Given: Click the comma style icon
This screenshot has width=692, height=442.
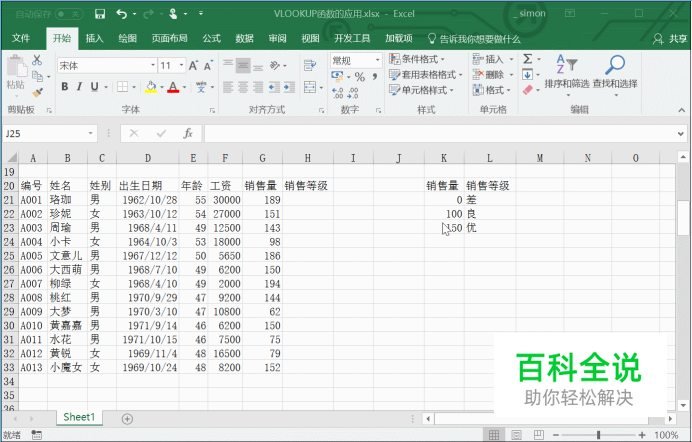Looking at the screenshot, I should tap(375, 77).
